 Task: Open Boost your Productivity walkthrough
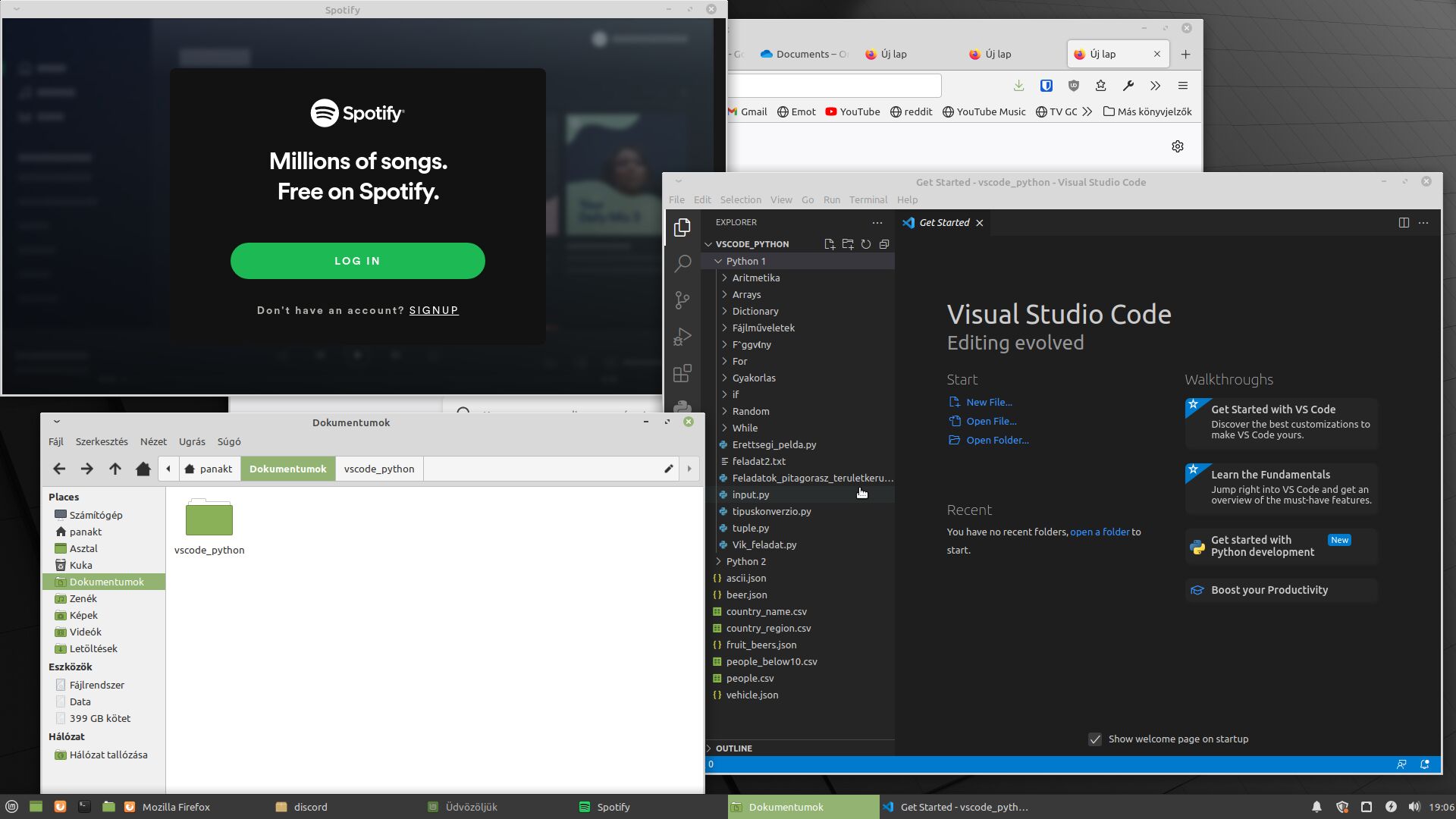(x=1282, y=590)
